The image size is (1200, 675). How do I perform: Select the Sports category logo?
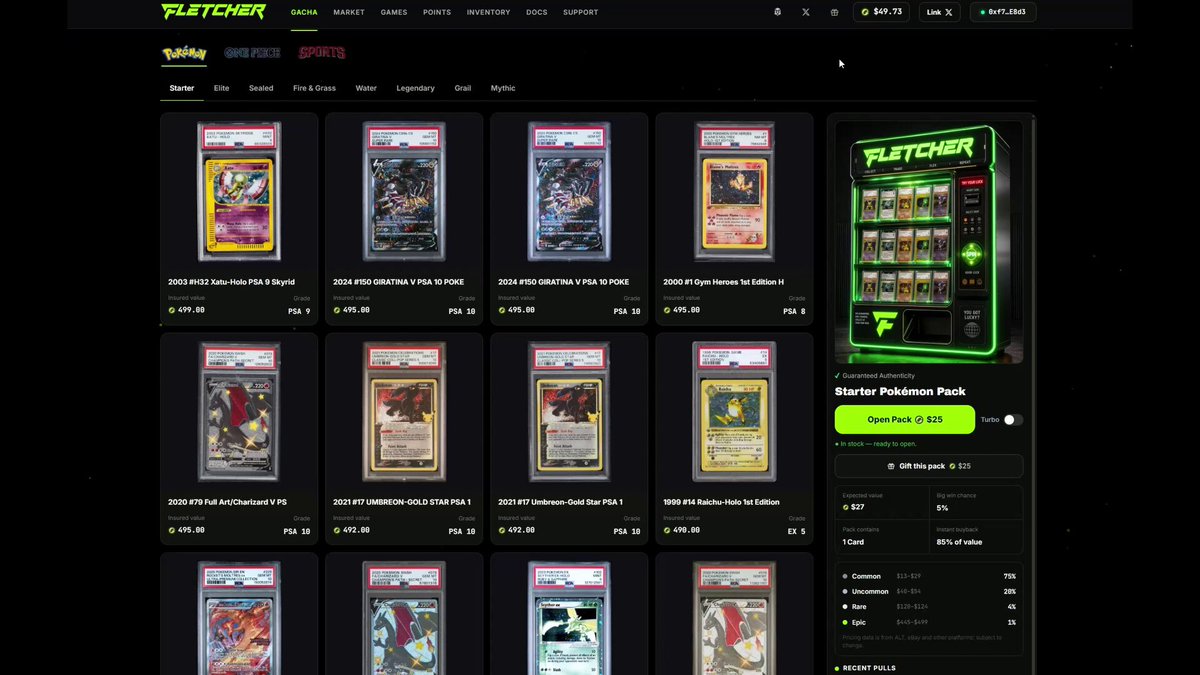point(321,53)
